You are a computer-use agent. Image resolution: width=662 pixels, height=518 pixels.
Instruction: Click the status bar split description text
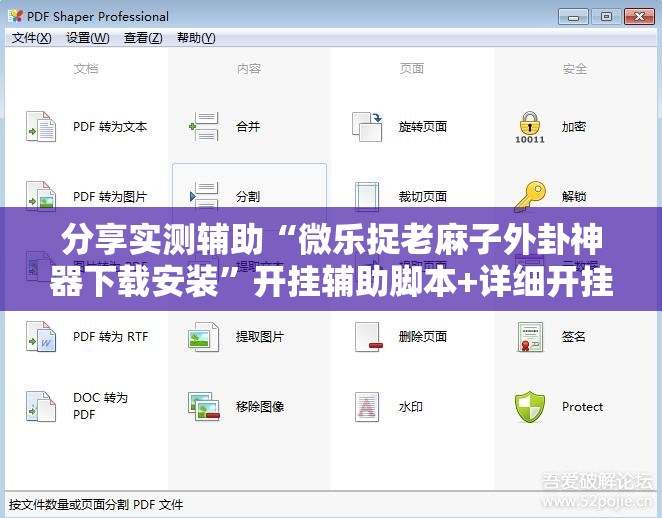[96, 504]
